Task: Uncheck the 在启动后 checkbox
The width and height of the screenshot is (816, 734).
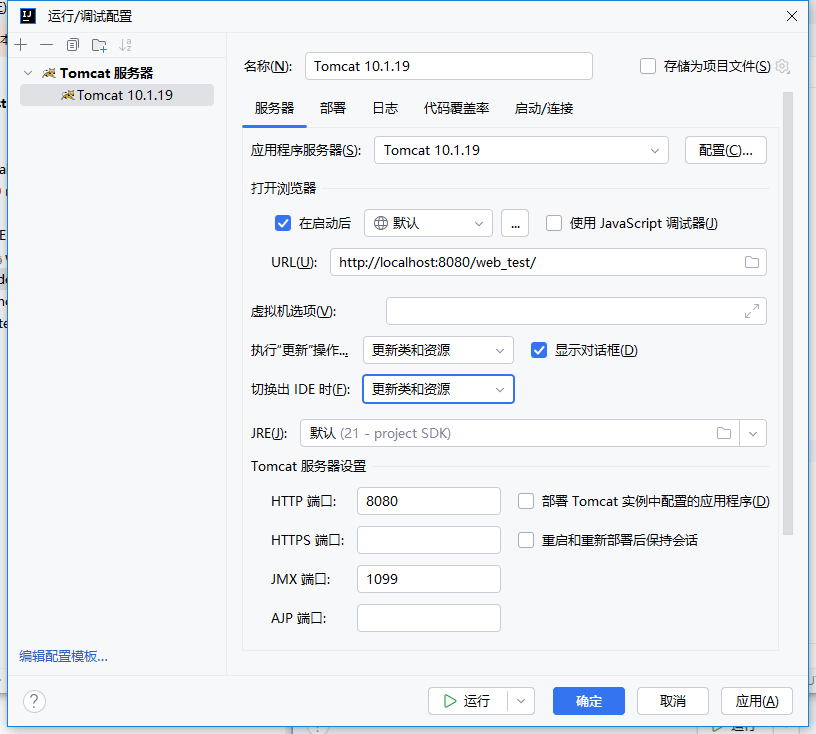Action: pyautogui.click(x=283, y=223)
